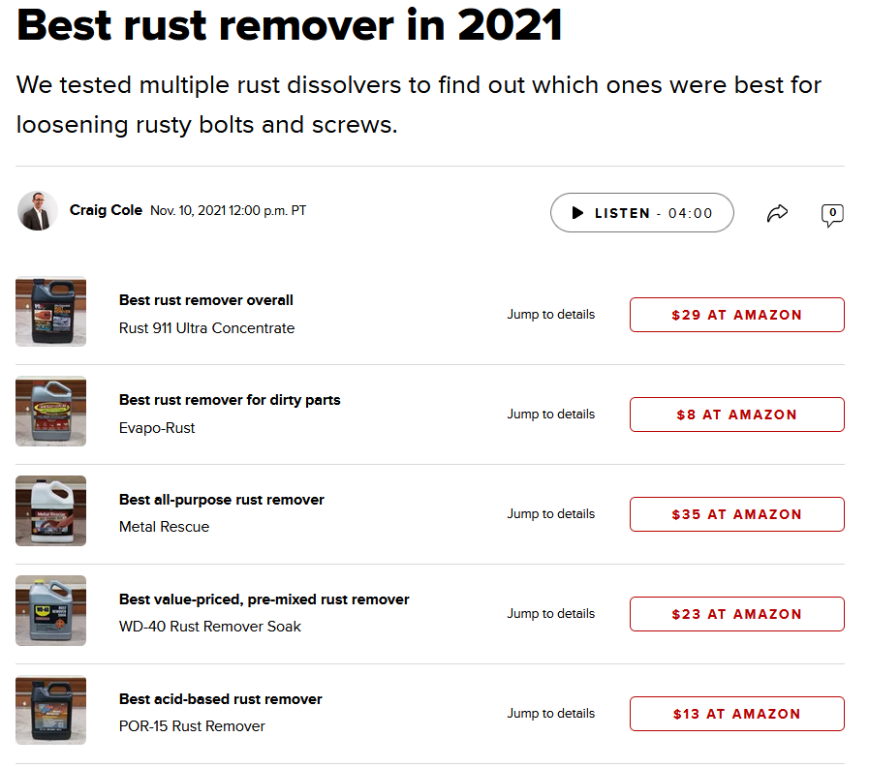
Task: Open the comments bubble icon
Action: click(832, 213)
